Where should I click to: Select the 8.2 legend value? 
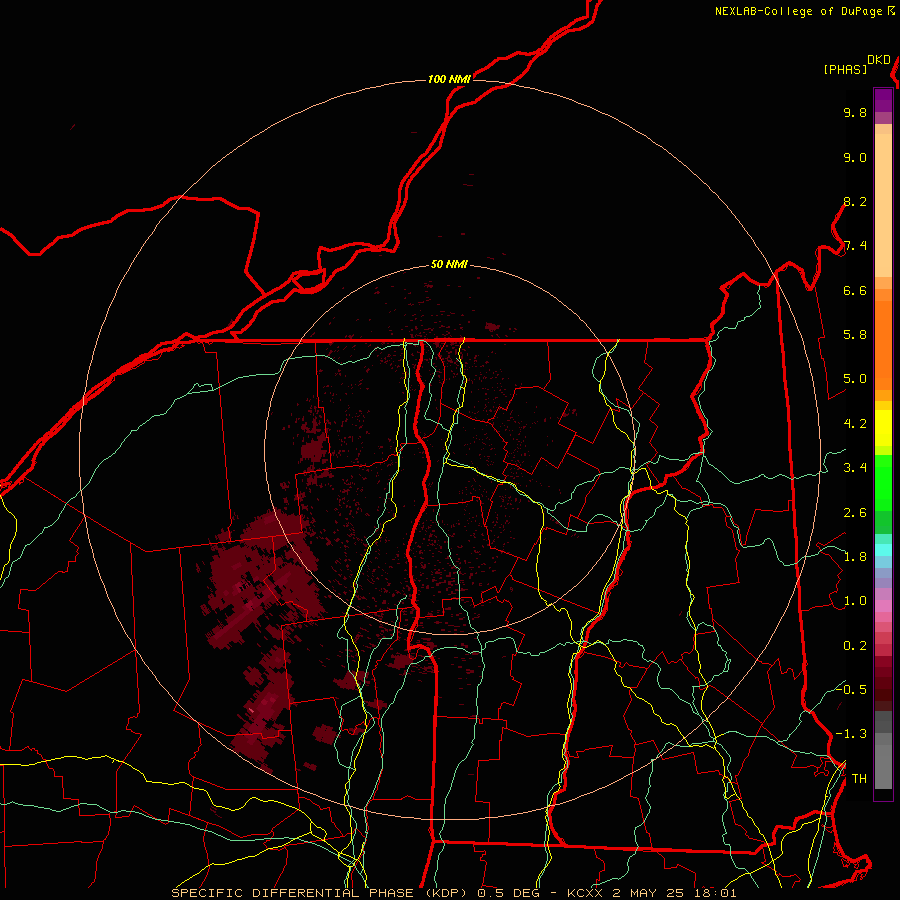855,202
